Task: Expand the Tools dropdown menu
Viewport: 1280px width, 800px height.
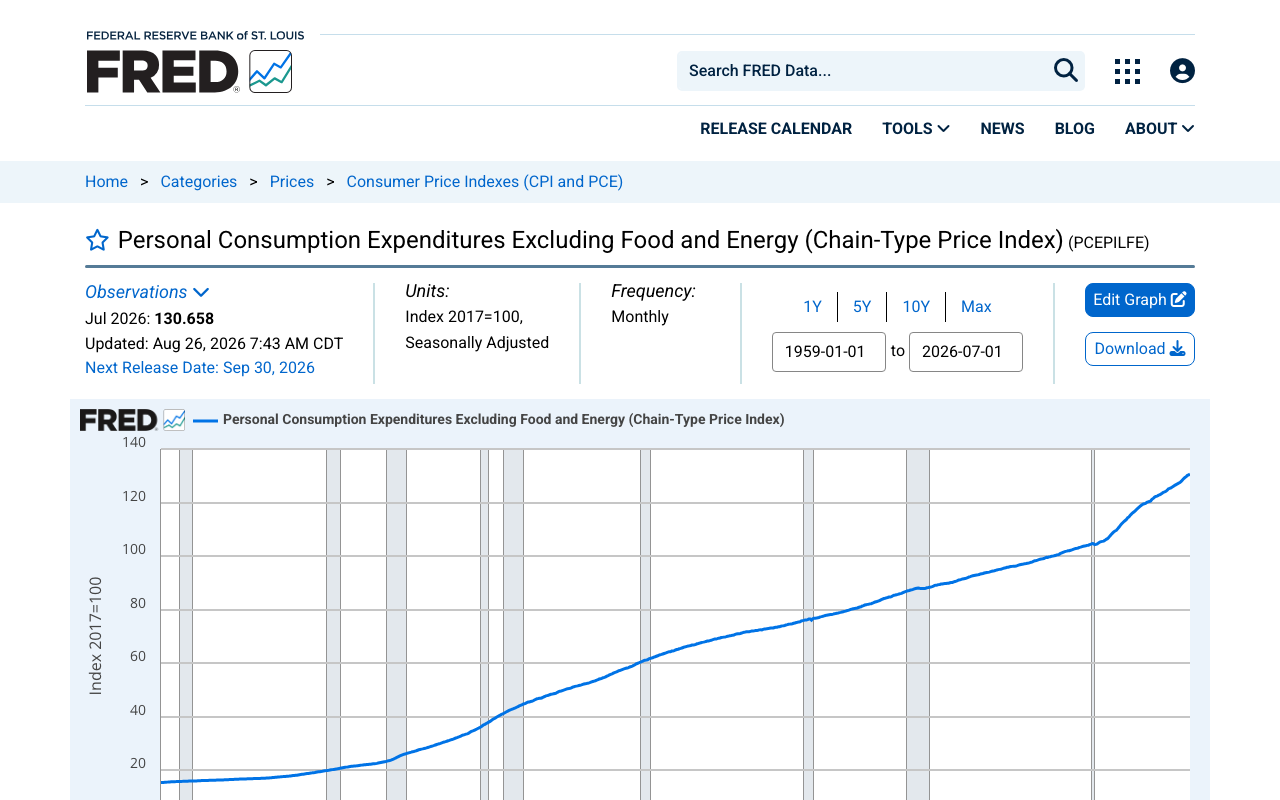Action: 916,129
